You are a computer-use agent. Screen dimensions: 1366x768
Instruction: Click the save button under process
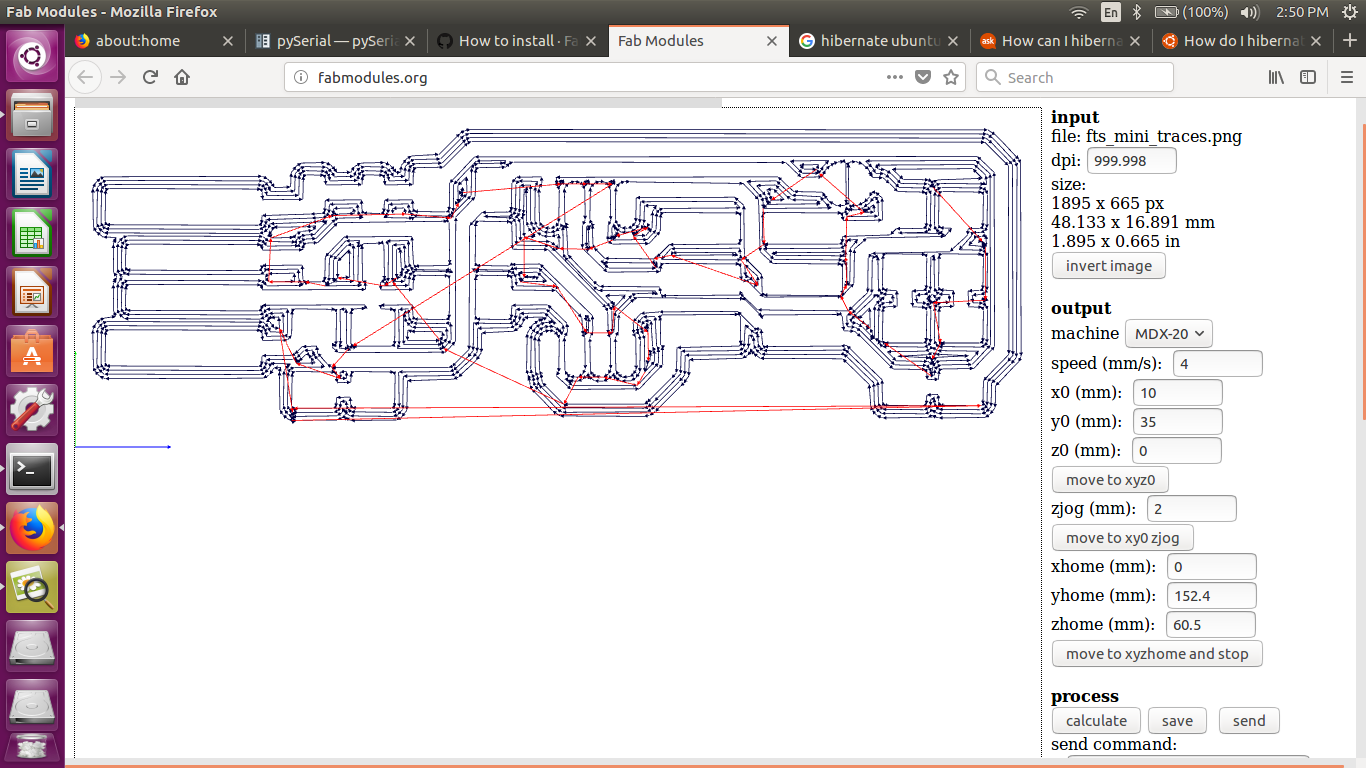pos(1177,721)
